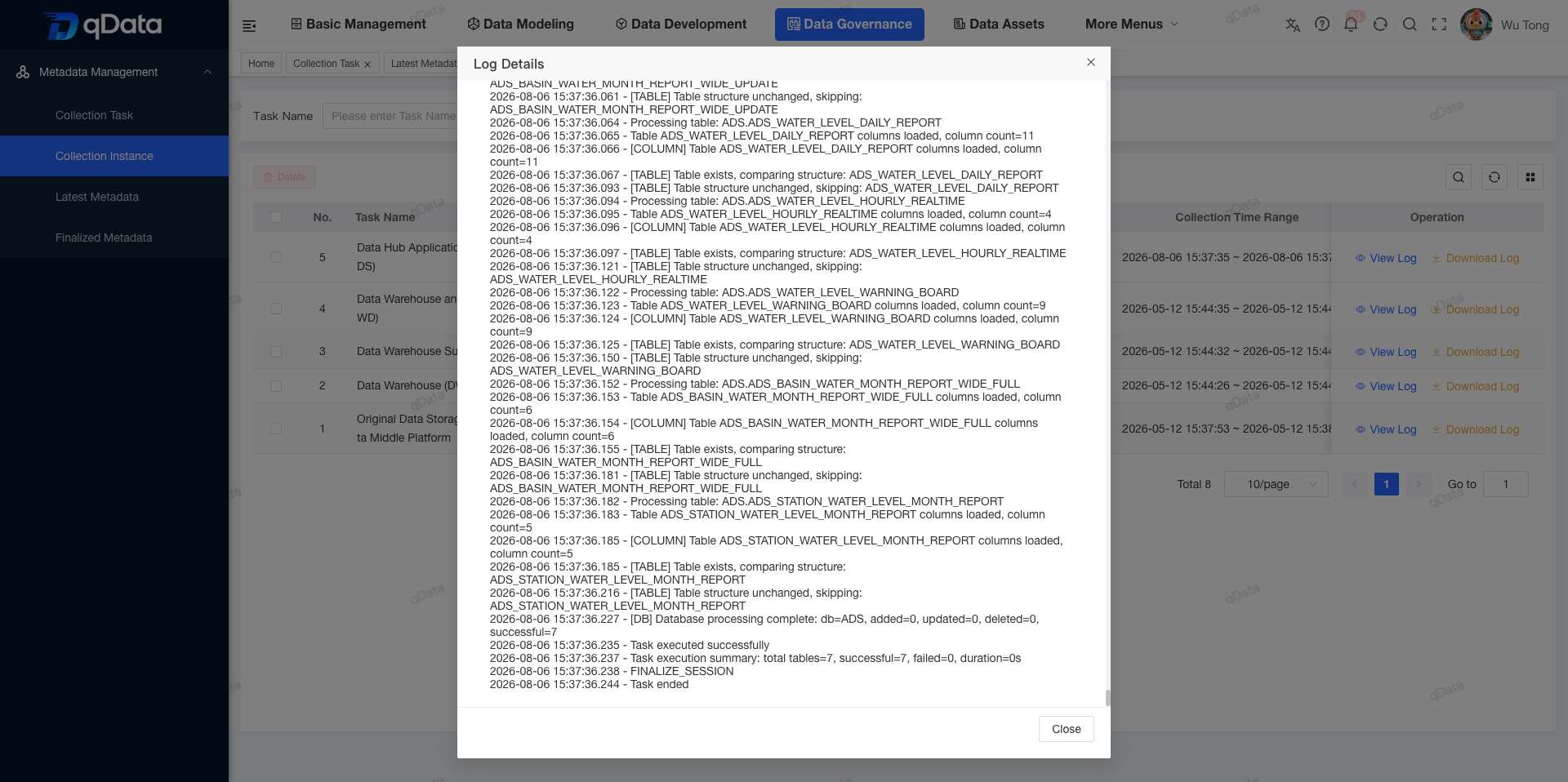The width and height of the screenshot is (1568, 782).
Task: View Log for row 5
Action: pos(1386,258)
